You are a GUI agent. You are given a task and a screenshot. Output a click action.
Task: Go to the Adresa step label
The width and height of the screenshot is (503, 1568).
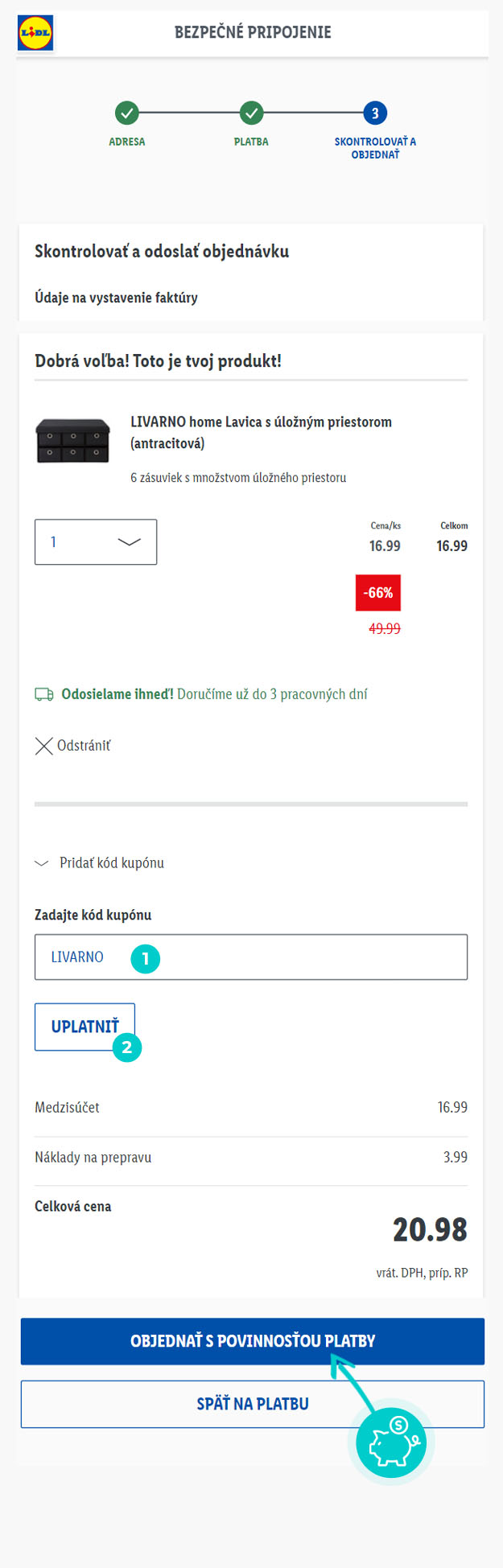[127, 142]
